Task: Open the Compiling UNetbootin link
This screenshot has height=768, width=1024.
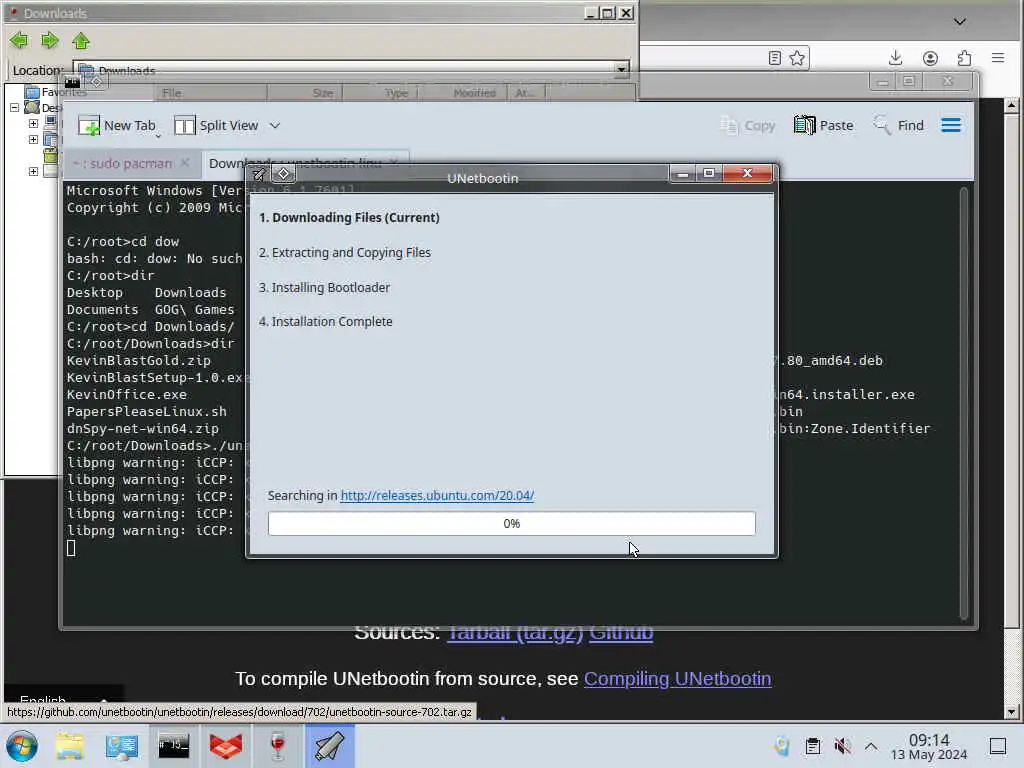Action: 677,679
